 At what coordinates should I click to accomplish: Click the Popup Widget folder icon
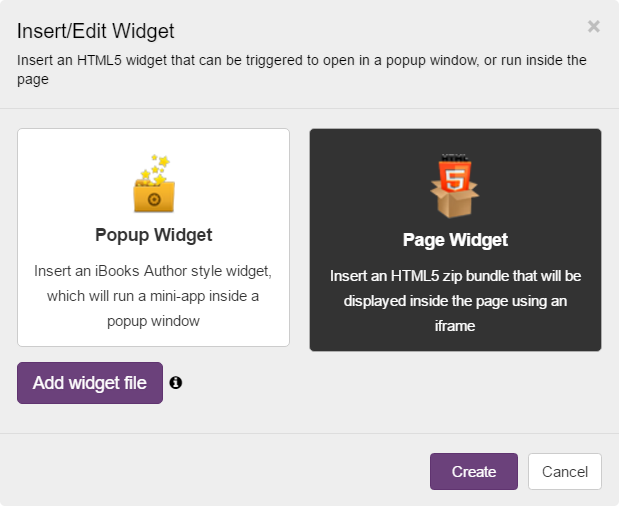(x=154, y=192)
